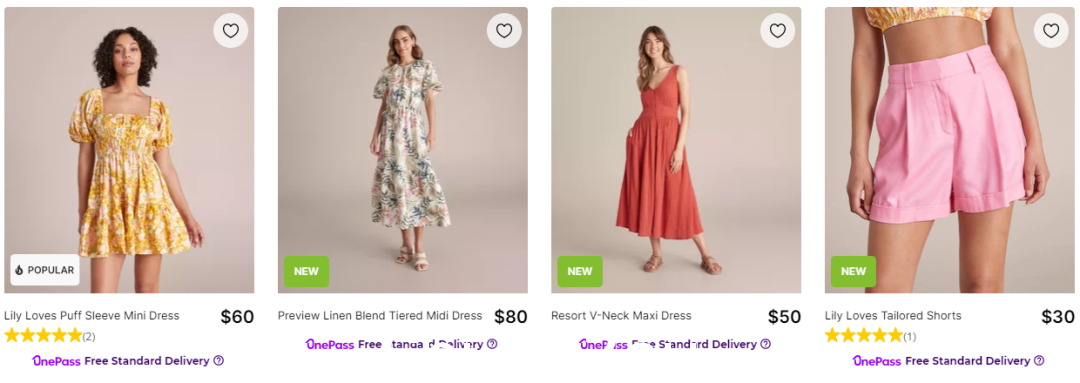Favorite the Lily Loves Puff Sleeve Mini Dress
The height and width of the screenshot is (383, 1080).
(231, 31)
